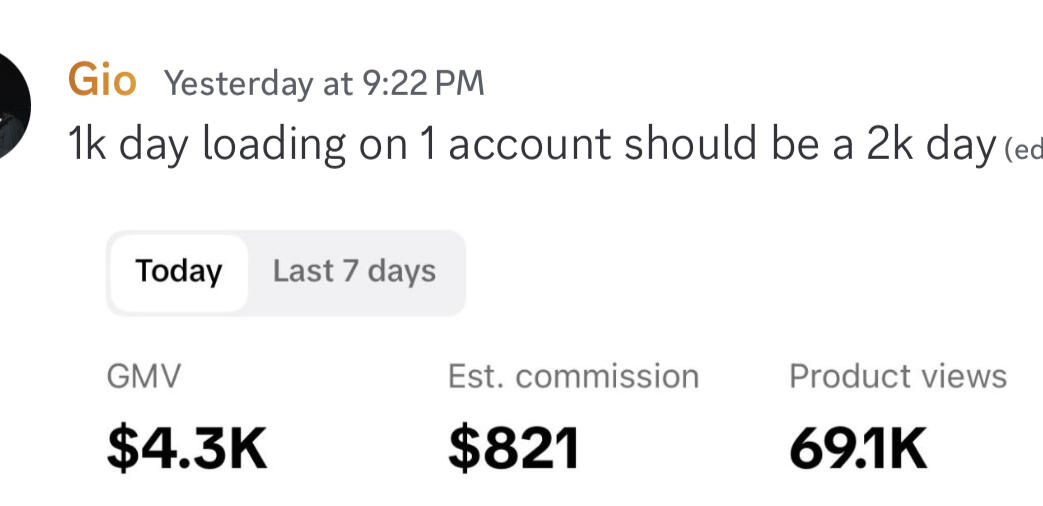This screenshot has height=506, width=1043.
Task: Click "2k day" in the message
Action: click(x=930, y=146)
